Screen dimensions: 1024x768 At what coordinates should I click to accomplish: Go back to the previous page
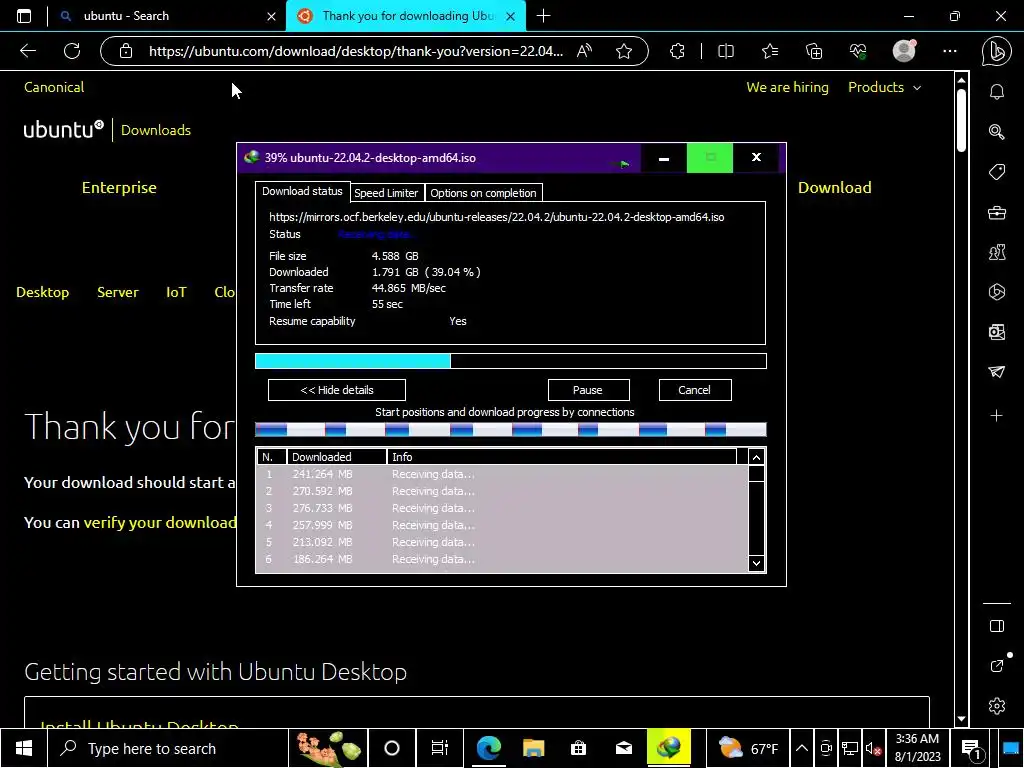pos(27,51)
